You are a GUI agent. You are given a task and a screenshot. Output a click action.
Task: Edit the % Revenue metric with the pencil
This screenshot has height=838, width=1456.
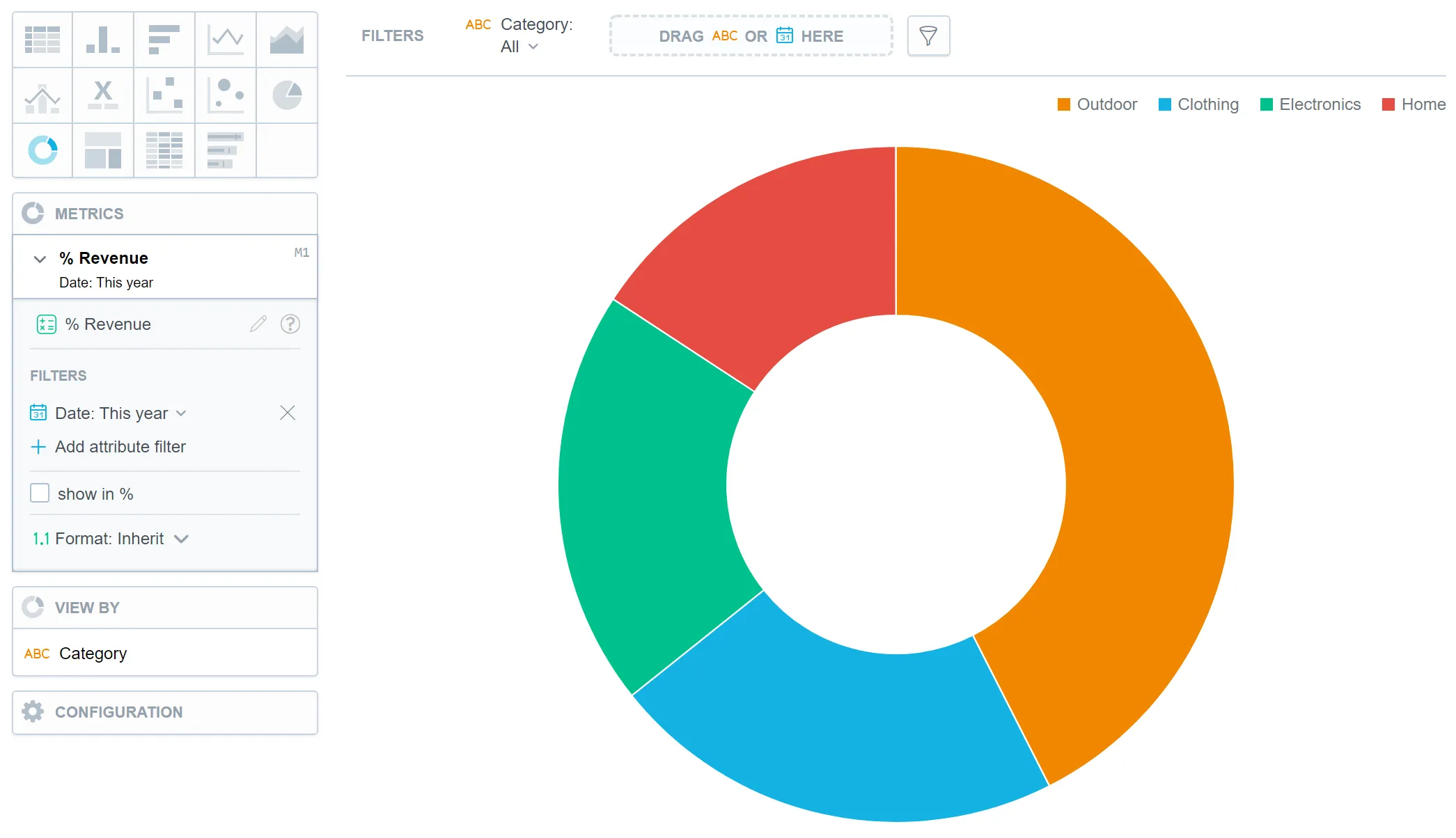tap(258, 324)
